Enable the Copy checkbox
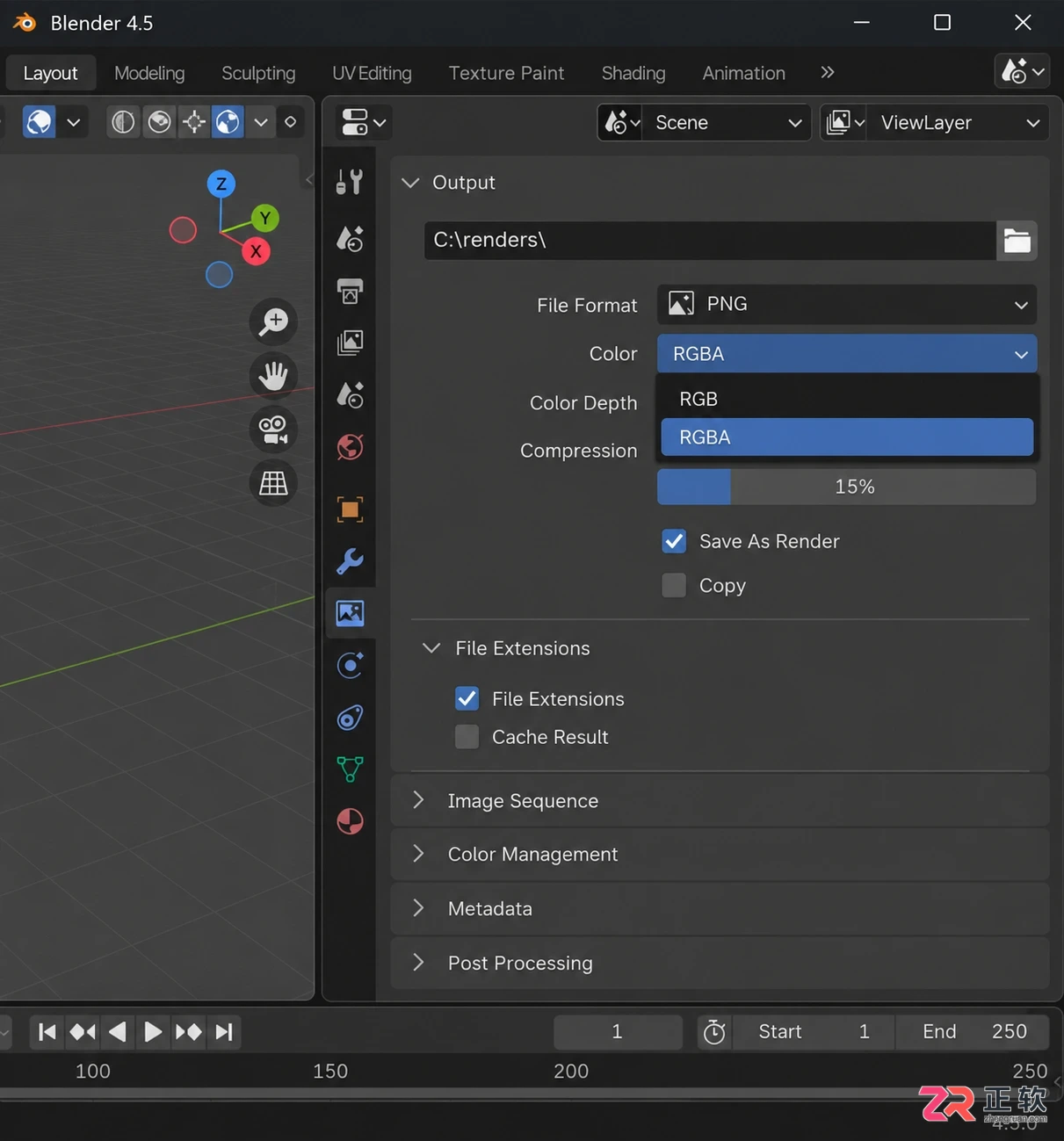The height and width of the screenshot is (1141, 1064). [674, 585]
